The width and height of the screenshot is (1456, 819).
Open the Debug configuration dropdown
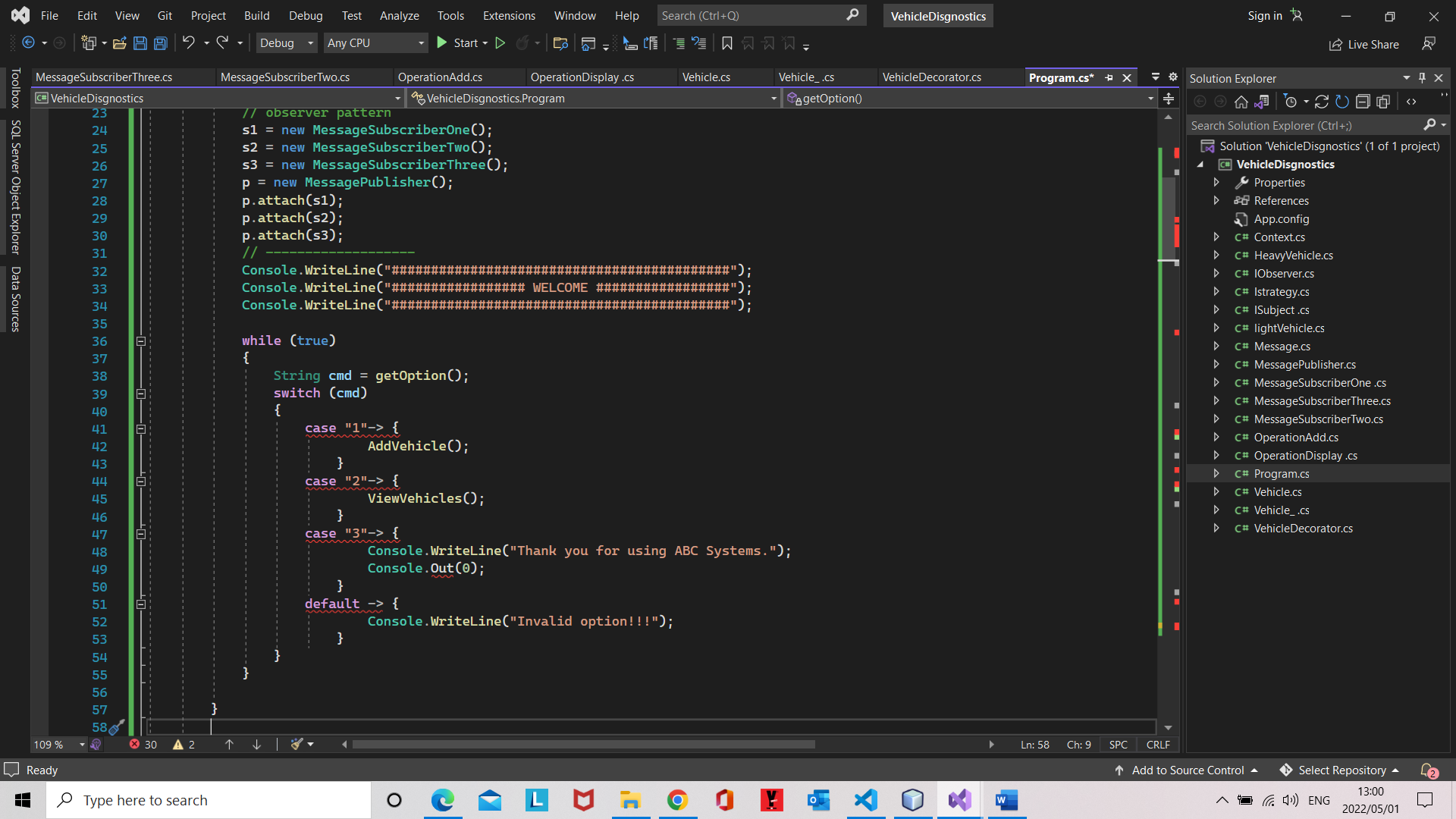click(x=286, y=43)
